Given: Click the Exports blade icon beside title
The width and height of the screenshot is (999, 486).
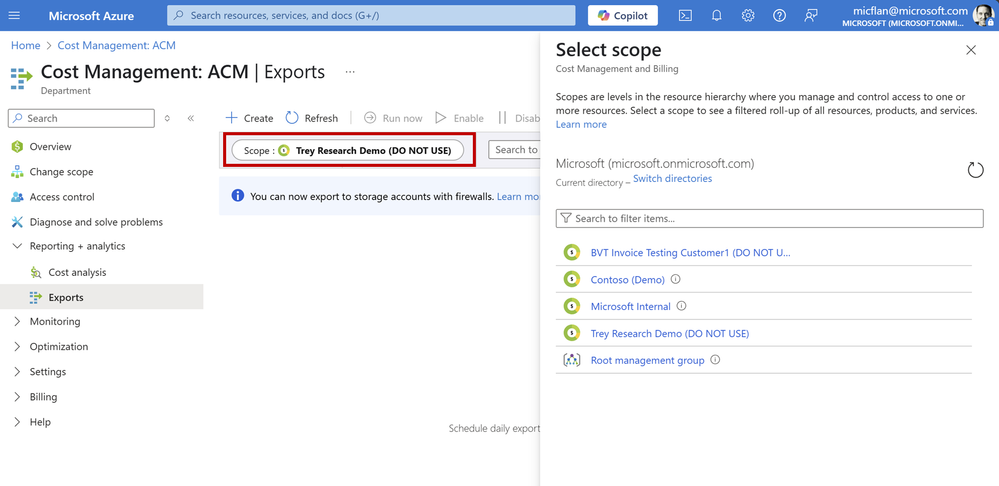Looking at the screenshot, I should point(22,76).
